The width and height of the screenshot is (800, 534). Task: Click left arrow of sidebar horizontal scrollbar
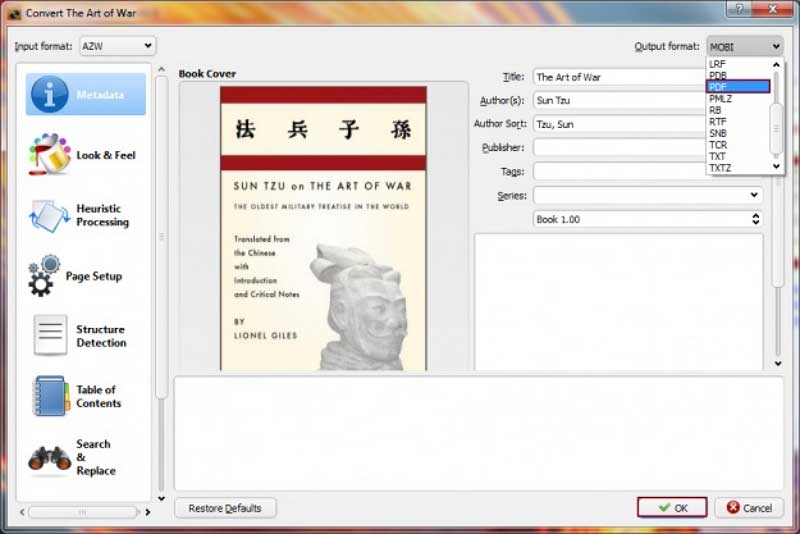[x=22, y=512]
